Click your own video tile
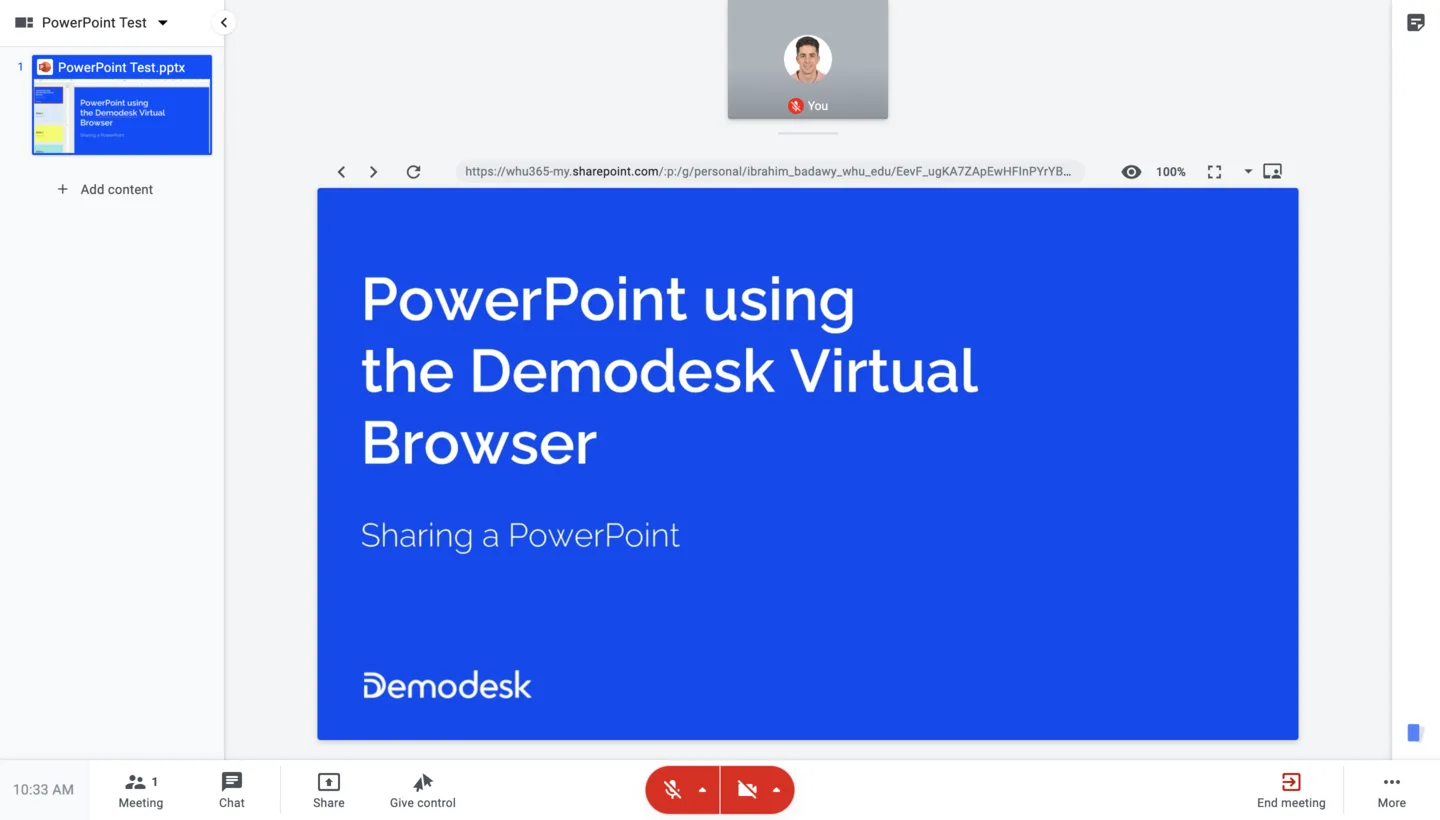The image size is (1440, 820). [808, 59]
